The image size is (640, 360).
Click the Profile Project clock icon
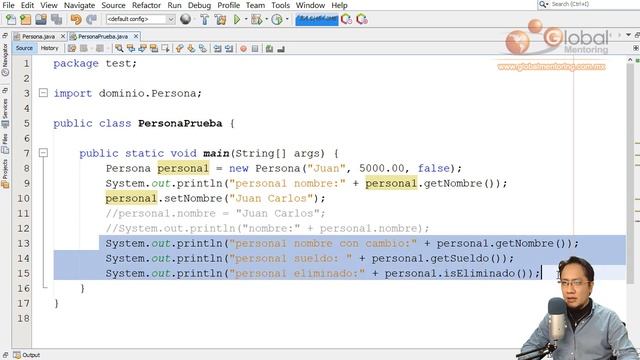[x=277, y=19]
